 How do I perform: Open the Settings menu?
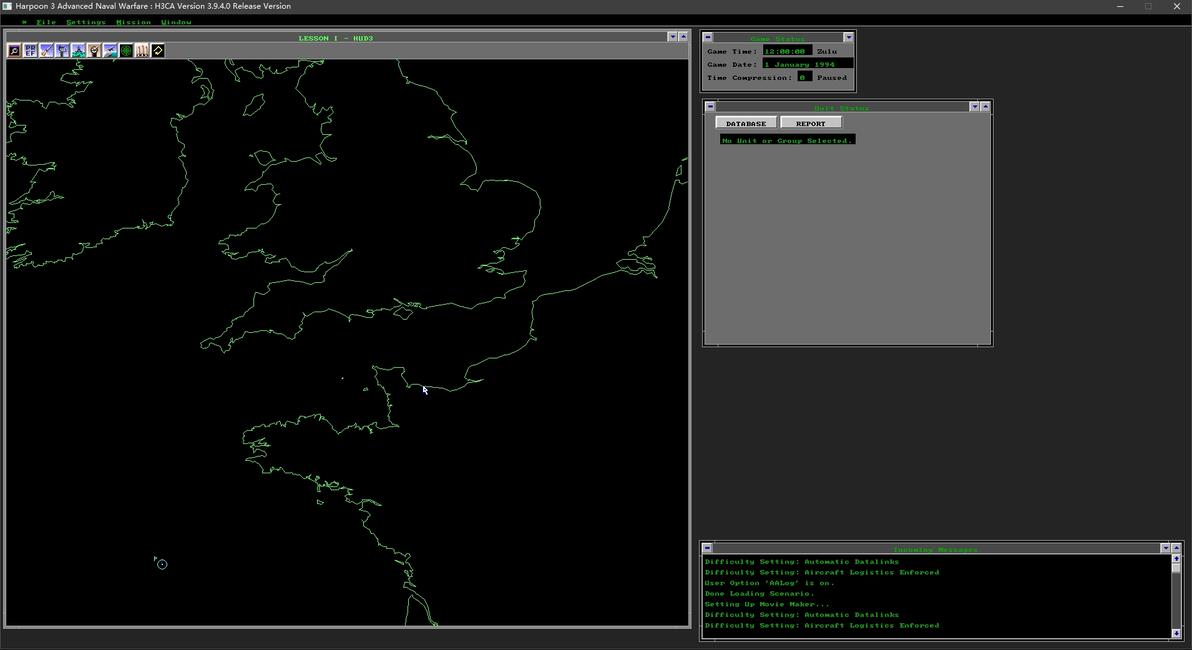pyautogui.click(x=86, y=22)
